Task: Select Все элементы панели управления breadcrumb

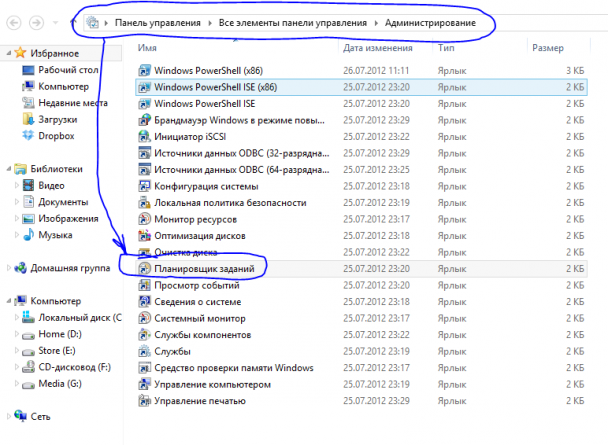Action: click(x=292, y=23)
